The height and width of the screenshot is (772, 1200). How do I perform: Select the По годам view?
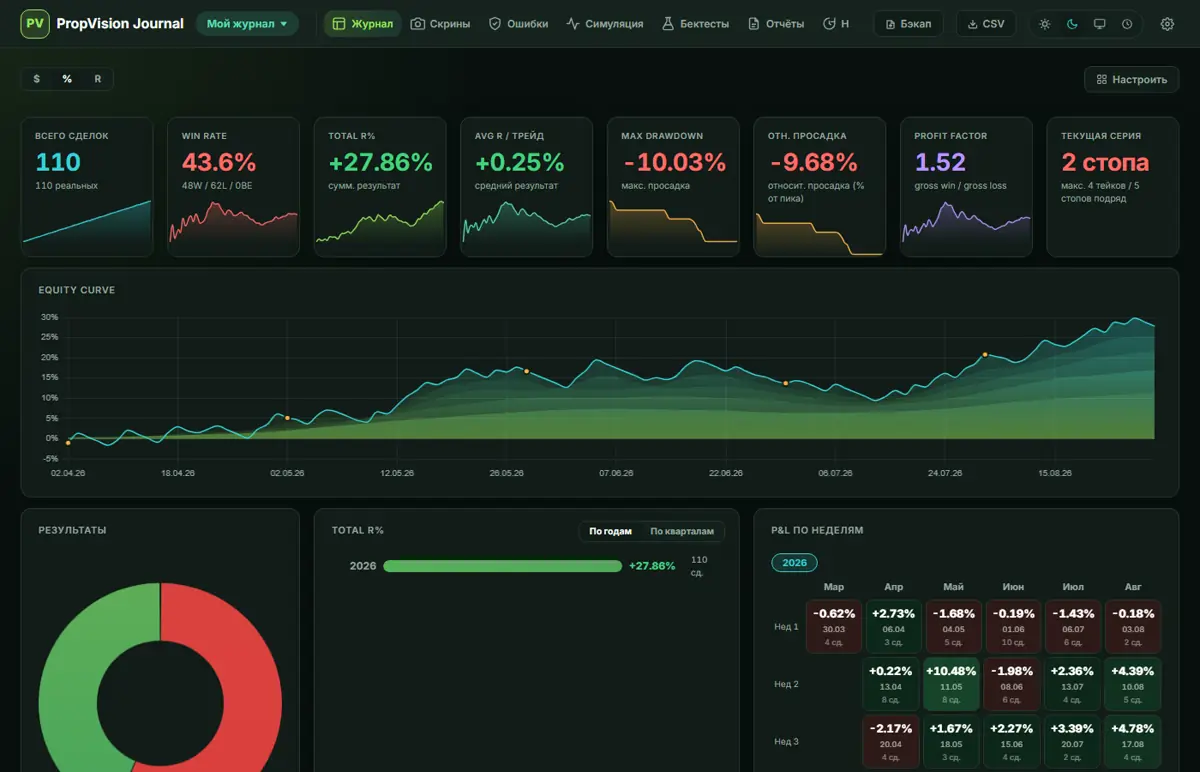[x=610, y=531]
